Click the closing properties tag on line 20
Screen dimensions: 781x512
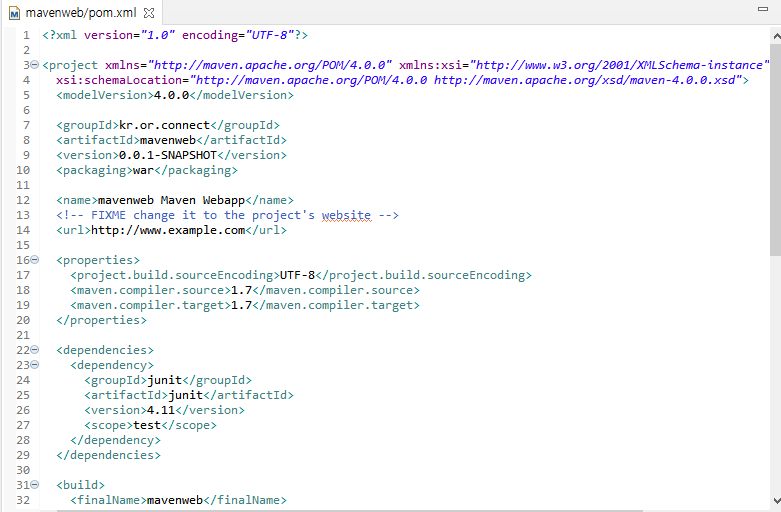point(102,320)
